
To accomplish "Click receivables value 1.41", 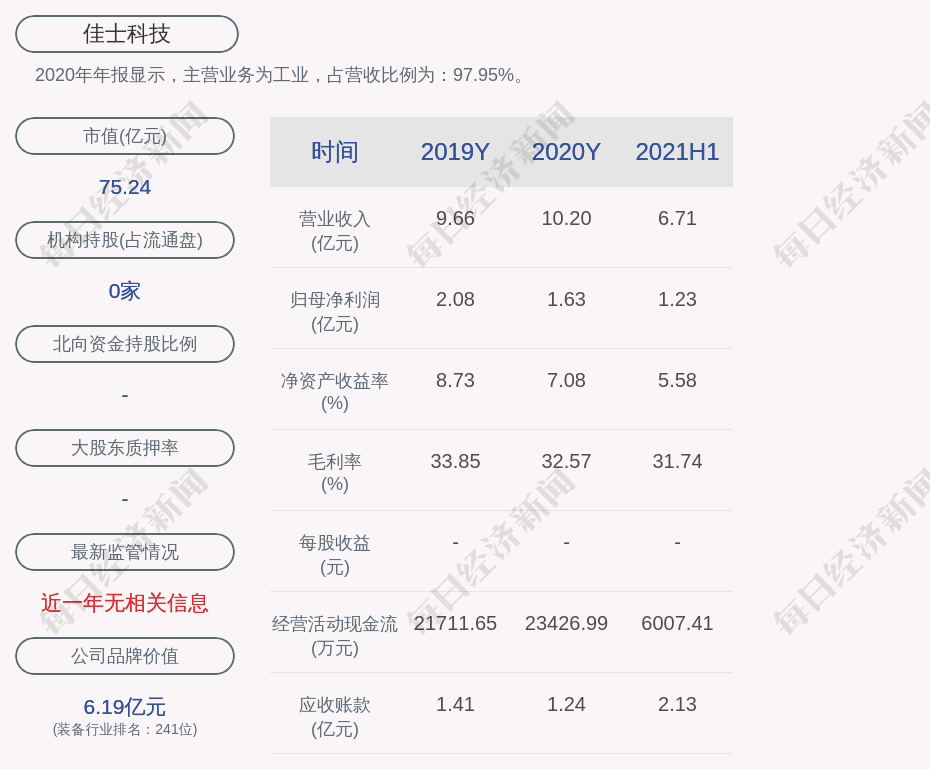I will 456,704.
